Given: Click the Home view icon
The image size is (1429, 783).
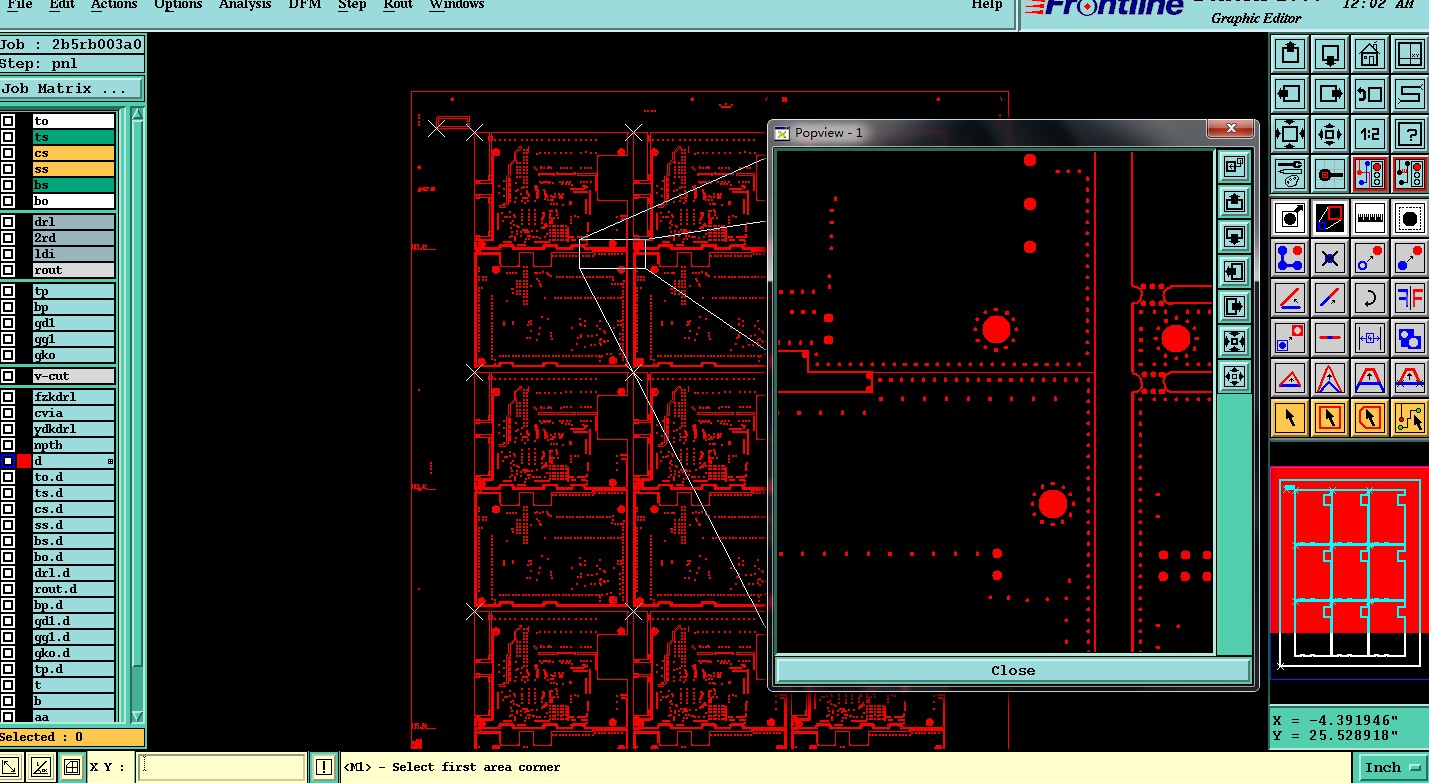Looking at the screenshot, I should [1370, 54].
